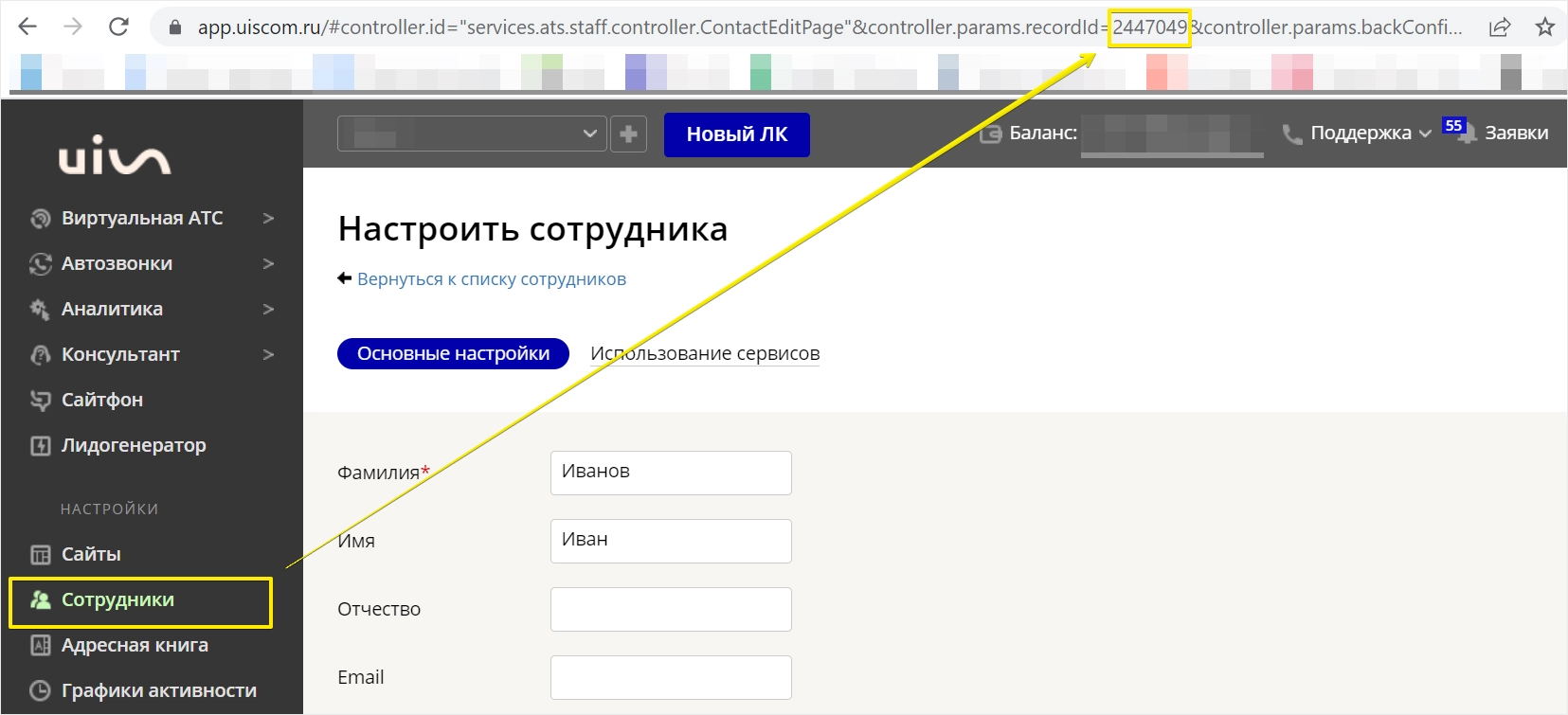Expand the Виртуальная АТС submenu arrow

[268, 219]
